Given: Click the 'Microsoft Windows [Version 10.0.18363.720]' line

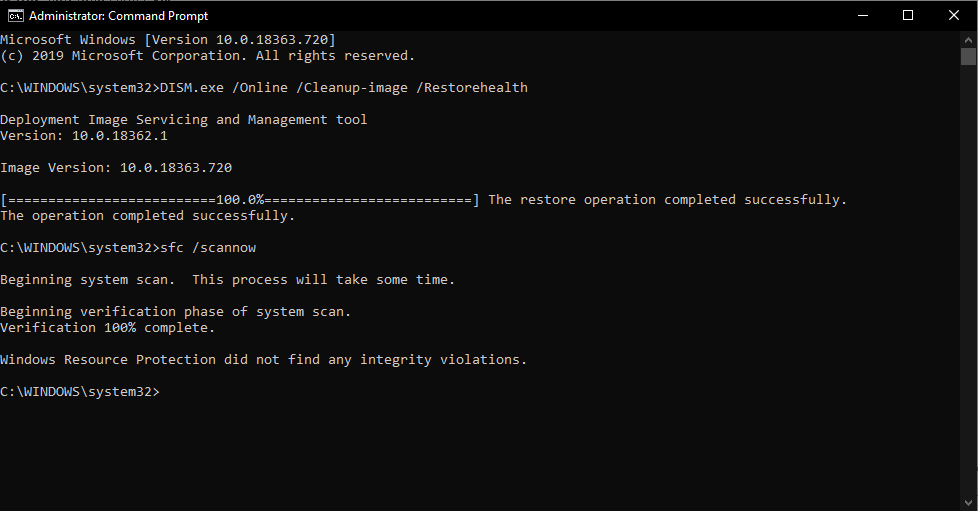Looking at the screenshot, I should click(x=168, y=39).
